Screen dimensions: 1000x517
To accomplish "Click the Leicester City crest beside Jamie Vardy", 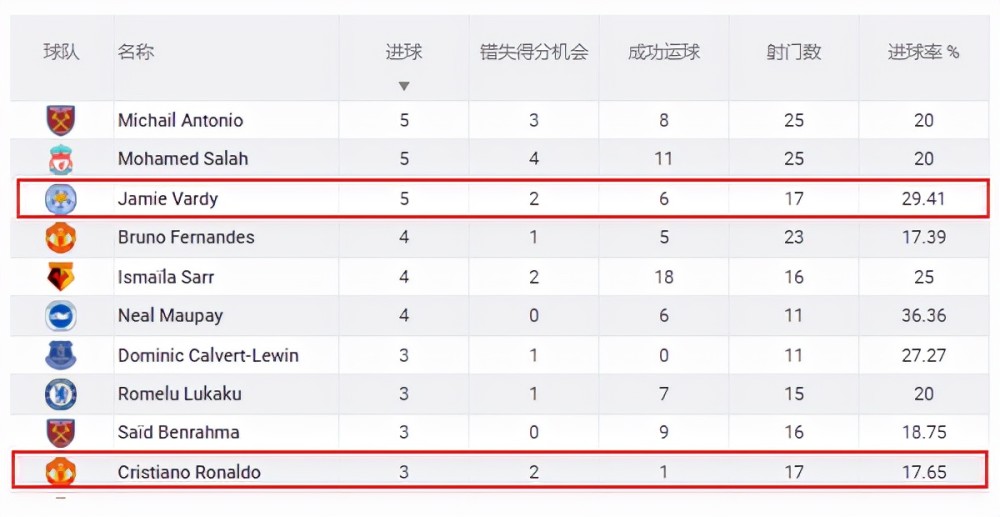I will tap(61, 199).
